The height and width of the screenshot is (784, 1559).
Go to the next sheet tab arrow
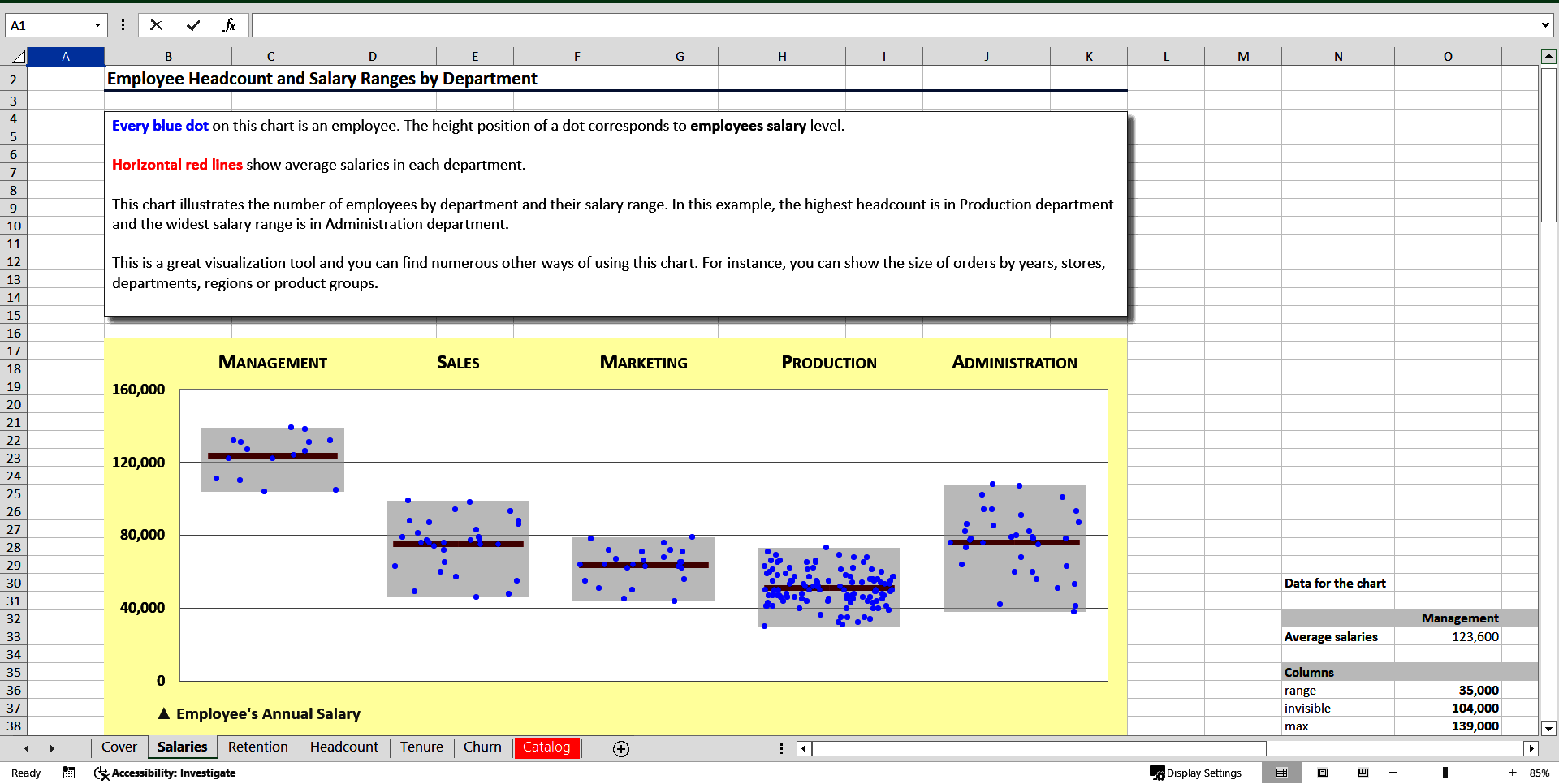click(52, 748)
